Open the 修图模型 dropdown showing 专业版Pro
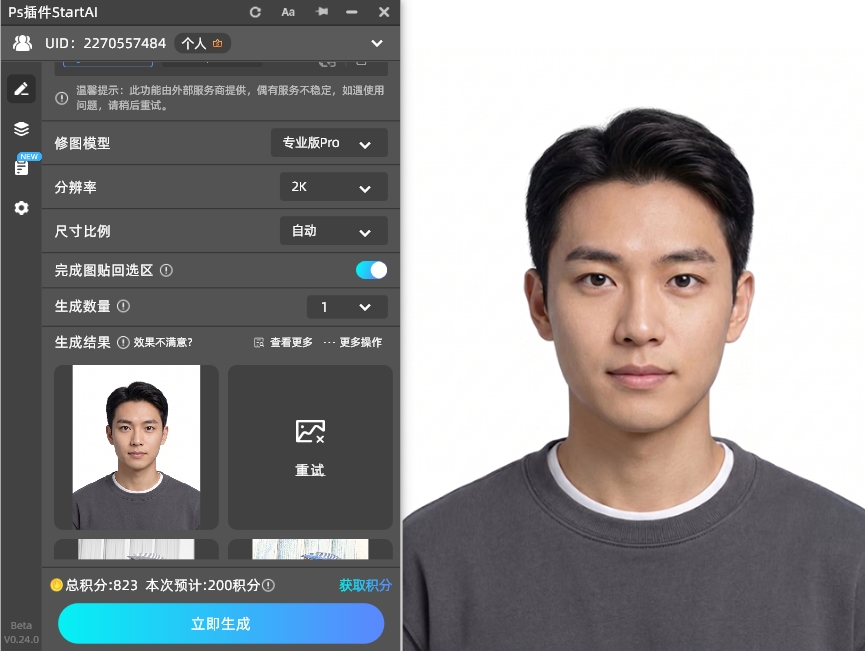The image size is (865, 651). coord(329,142)
